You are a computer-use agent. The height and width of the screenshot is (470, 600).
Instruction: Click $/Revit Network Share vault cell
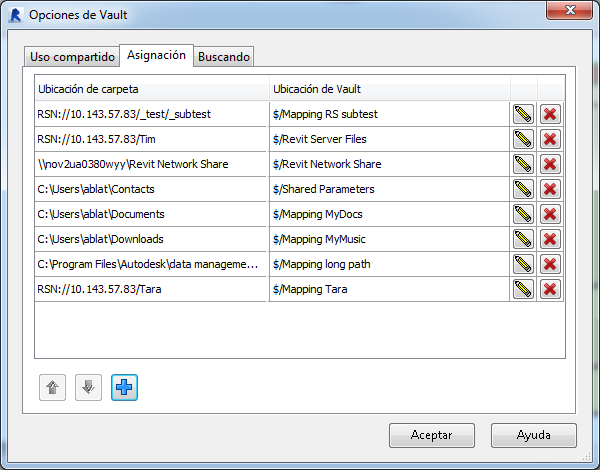pyautogui.click(x=389, y=164)
